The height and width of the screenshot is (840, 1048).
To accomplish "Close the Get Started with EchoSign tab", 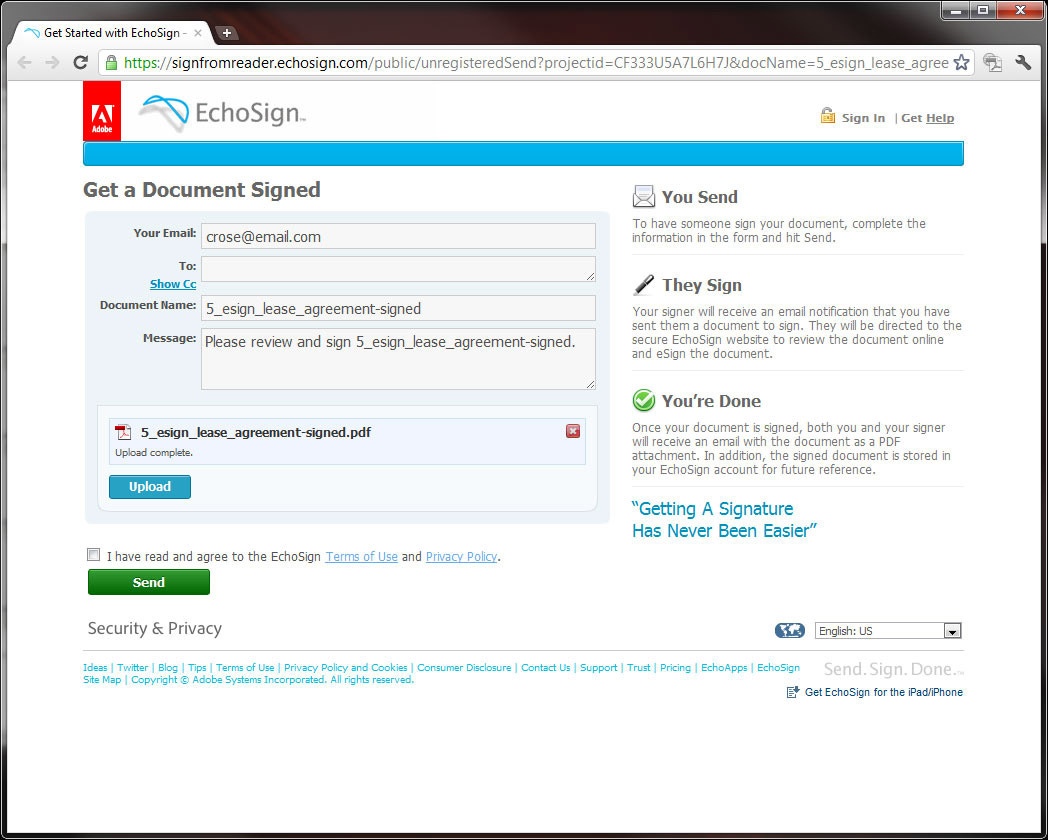I will pyautogui.click(x=198, y=33).
